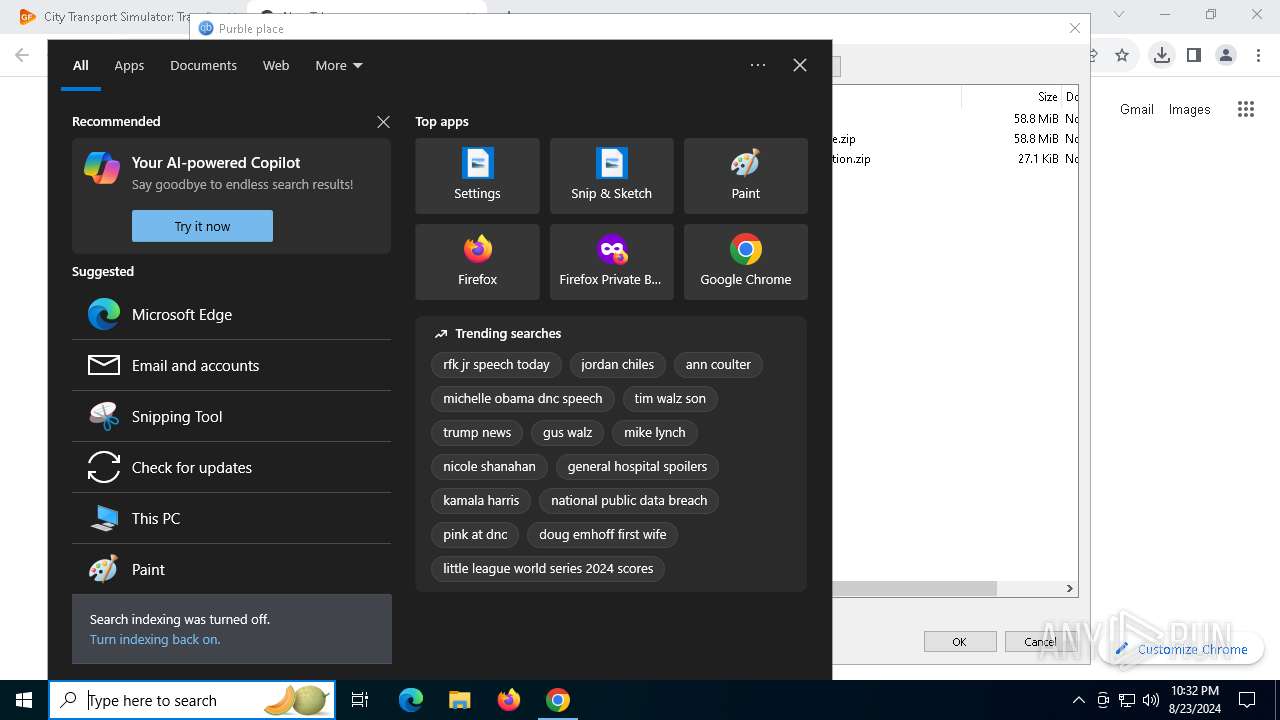This screenshot has width=1280, height=720.
Task: Click the taskbar search input field
Action: tap(192, 700)
